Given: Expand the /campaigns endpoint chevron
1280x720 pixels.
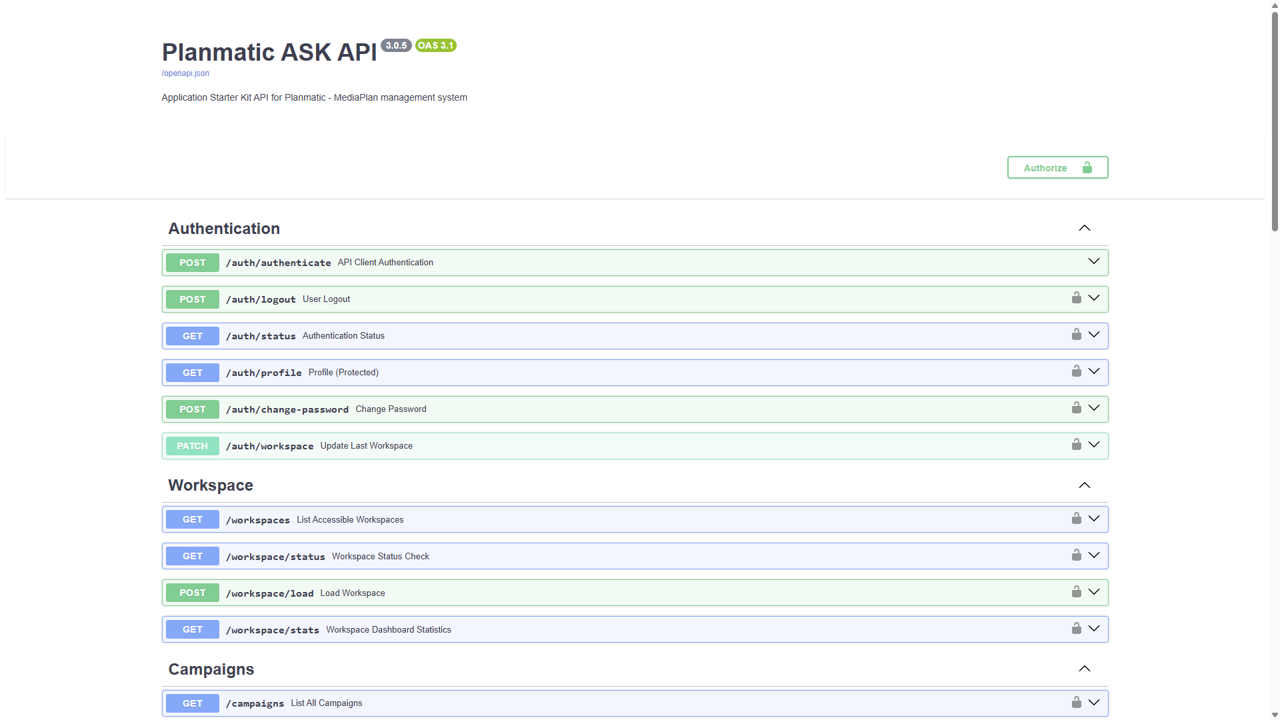Looking at the screenshot, I should (1094, 703).
